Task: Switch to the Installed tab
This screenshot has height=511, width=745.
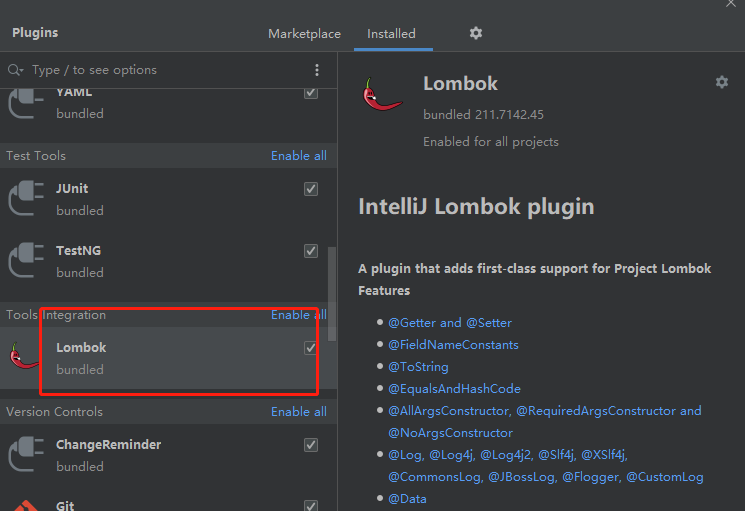Action: point(391,34)
